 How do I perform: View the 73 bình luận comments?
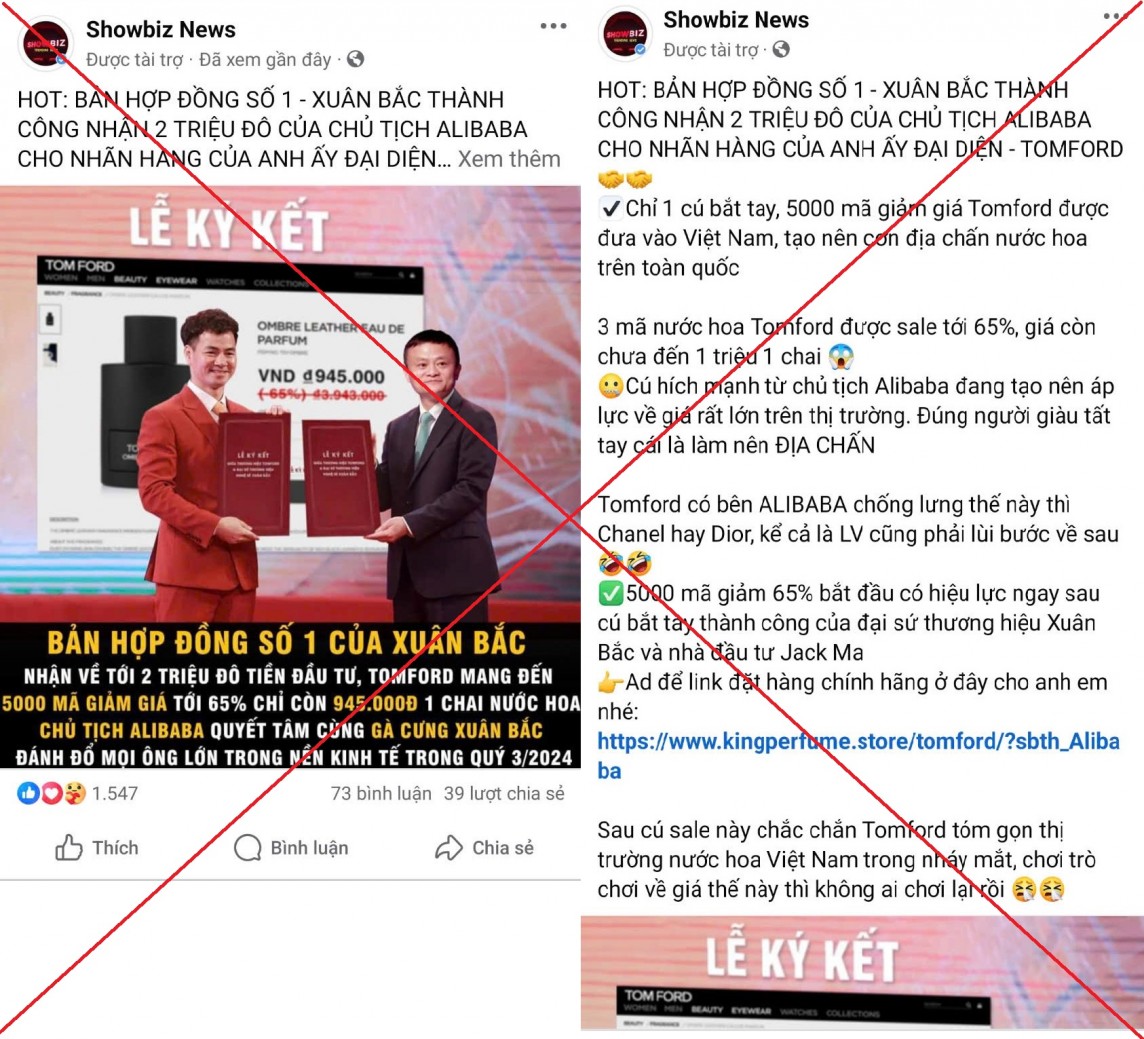tap(381, 793)
